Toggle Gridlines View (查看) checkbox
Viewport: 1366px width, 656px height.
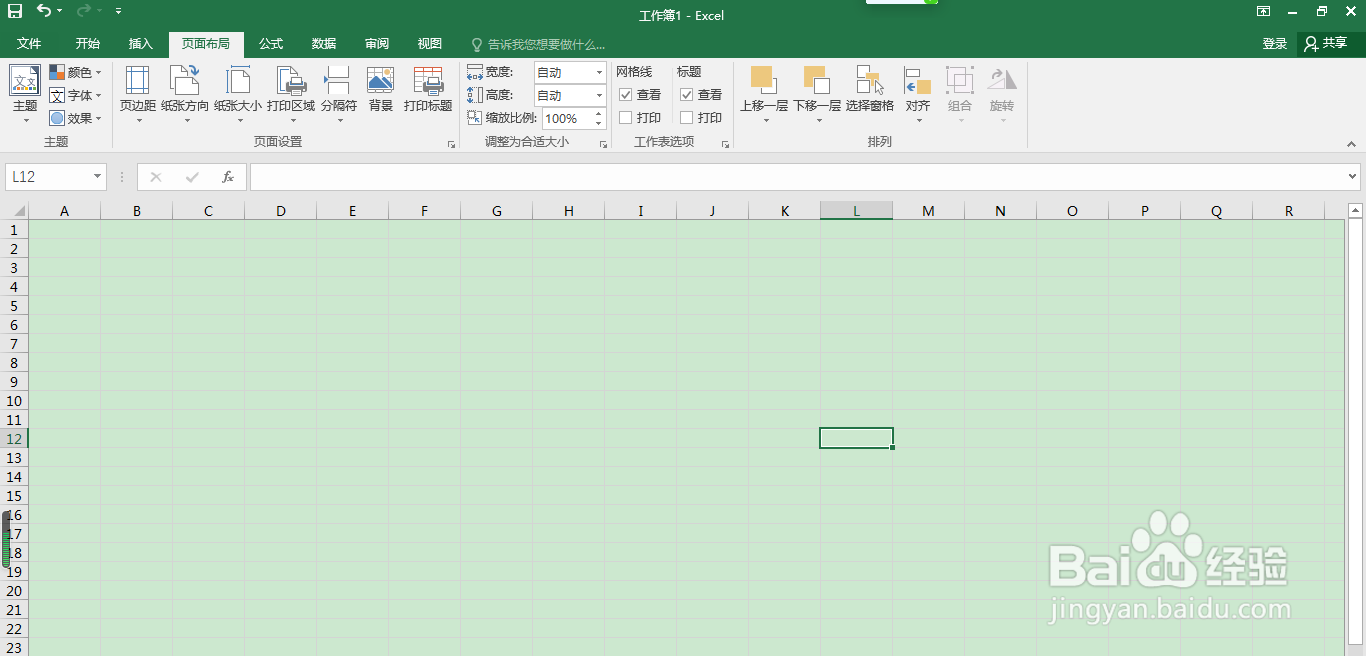point(626,95)
